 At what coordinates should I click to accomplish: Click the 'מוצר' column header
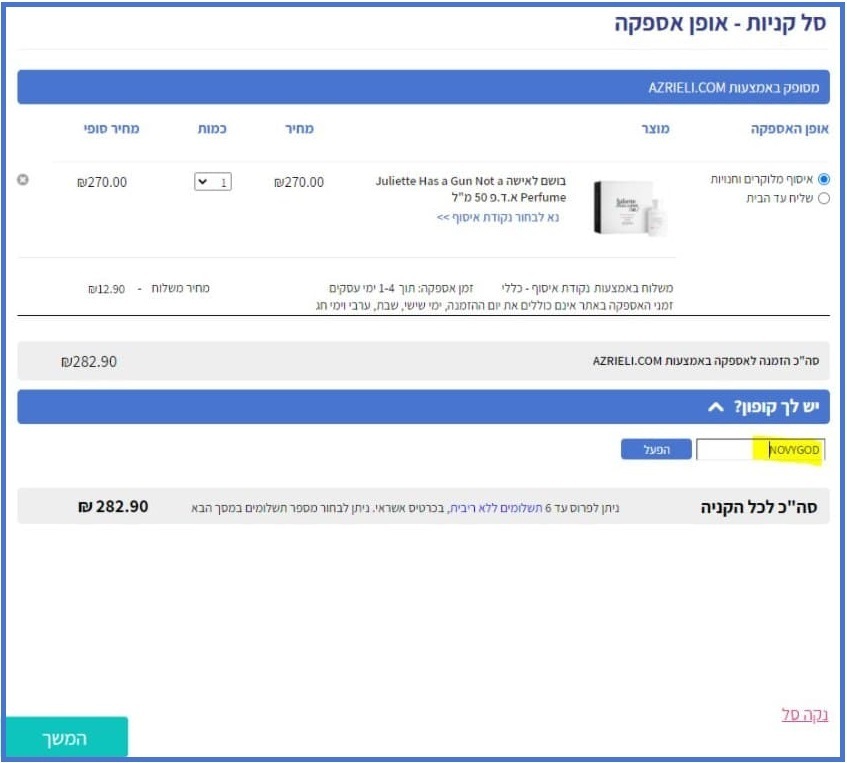pyautogui.click(x=654, y=130)
